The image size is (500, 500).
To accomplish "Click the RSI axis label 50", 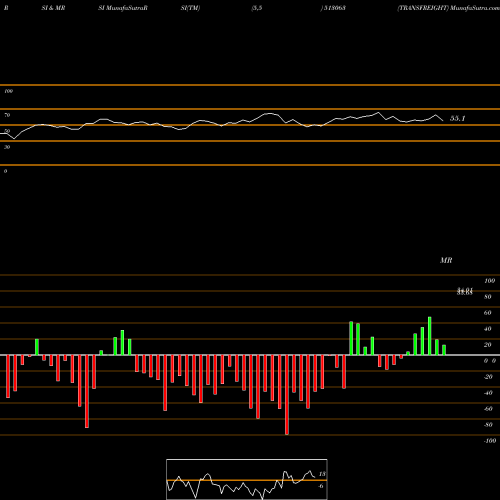I will (7, 131).
